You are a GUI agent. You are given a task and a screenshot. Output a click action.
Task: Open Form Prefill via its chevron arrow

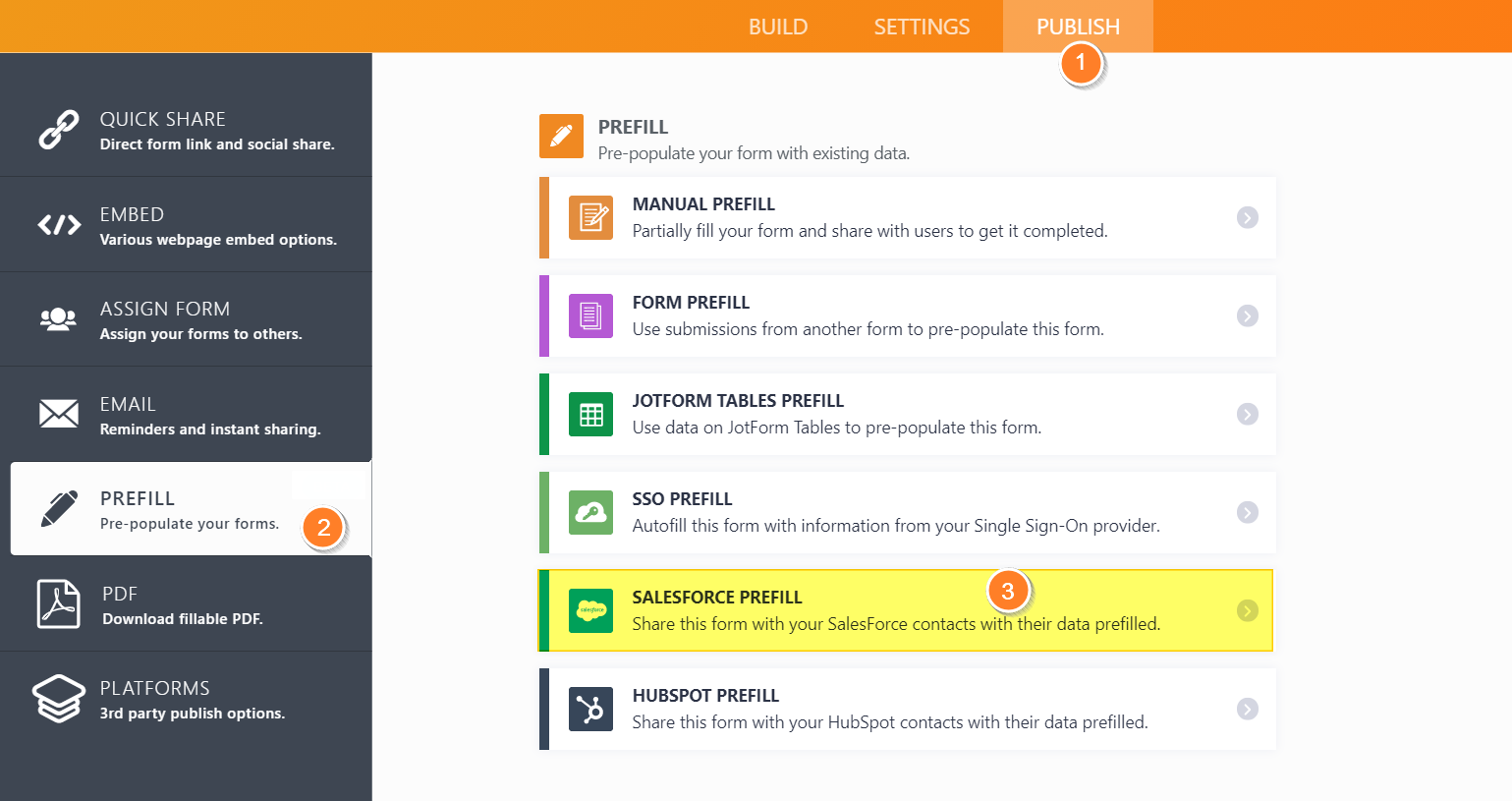(x=1248, y=315)
